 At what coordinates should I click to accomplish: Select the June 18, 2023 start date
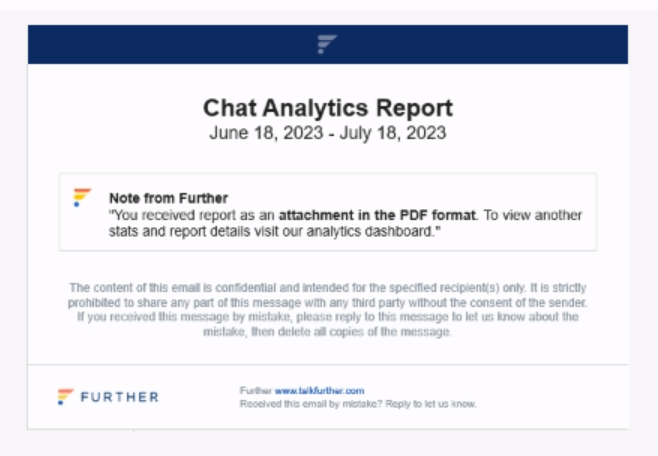(x=266, y=133)
